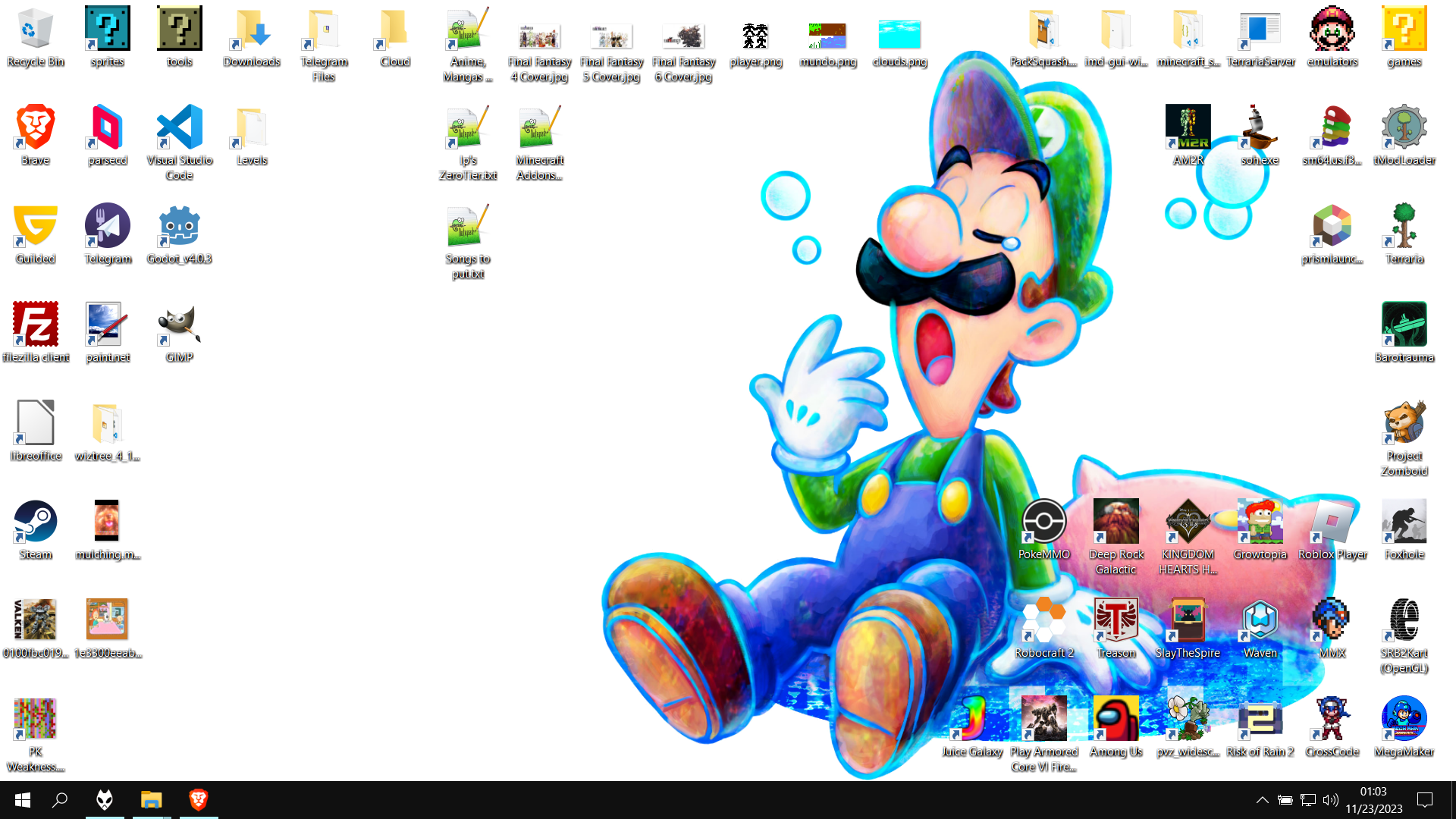Select the Treason shortcut
1456x819 pixels.
[x=1116, y=628]
